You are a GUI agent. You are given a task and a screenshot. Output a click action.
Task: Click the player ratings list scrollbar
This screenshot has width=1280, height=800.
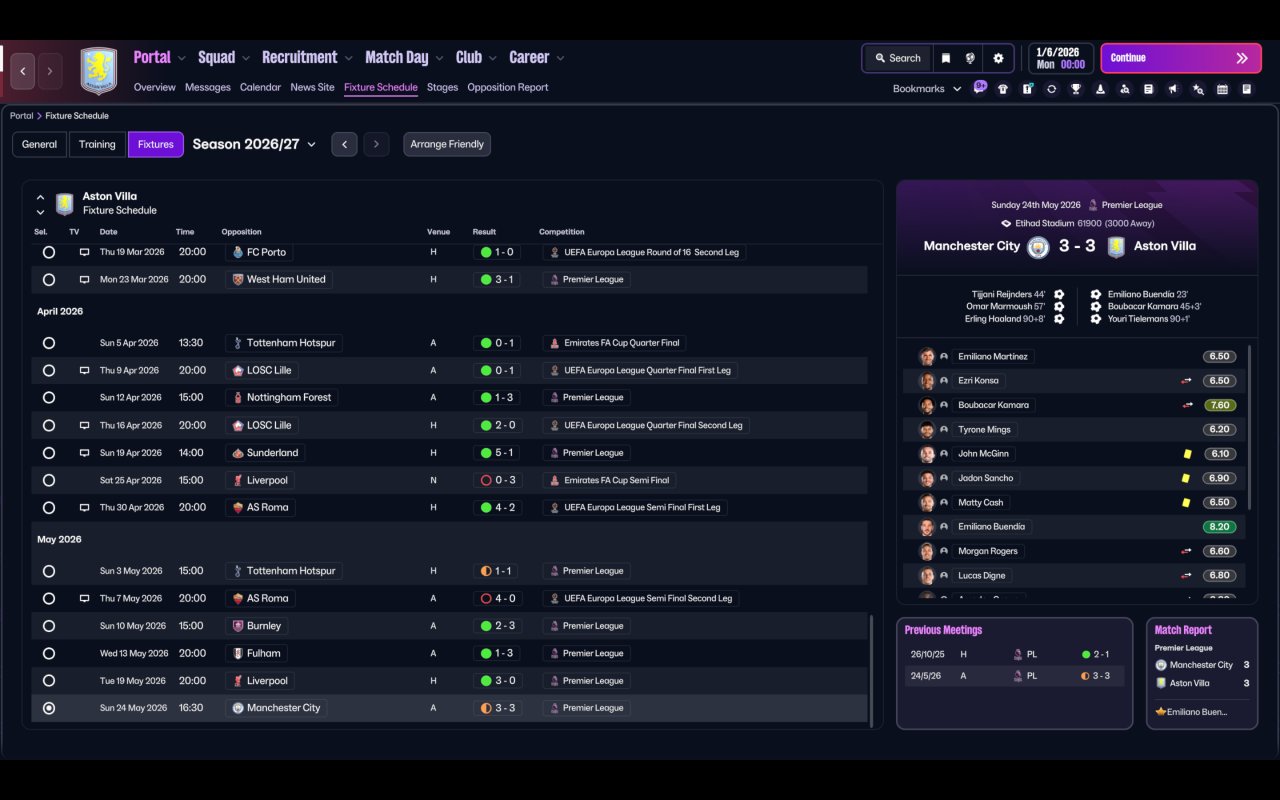tap(1249, 427)
